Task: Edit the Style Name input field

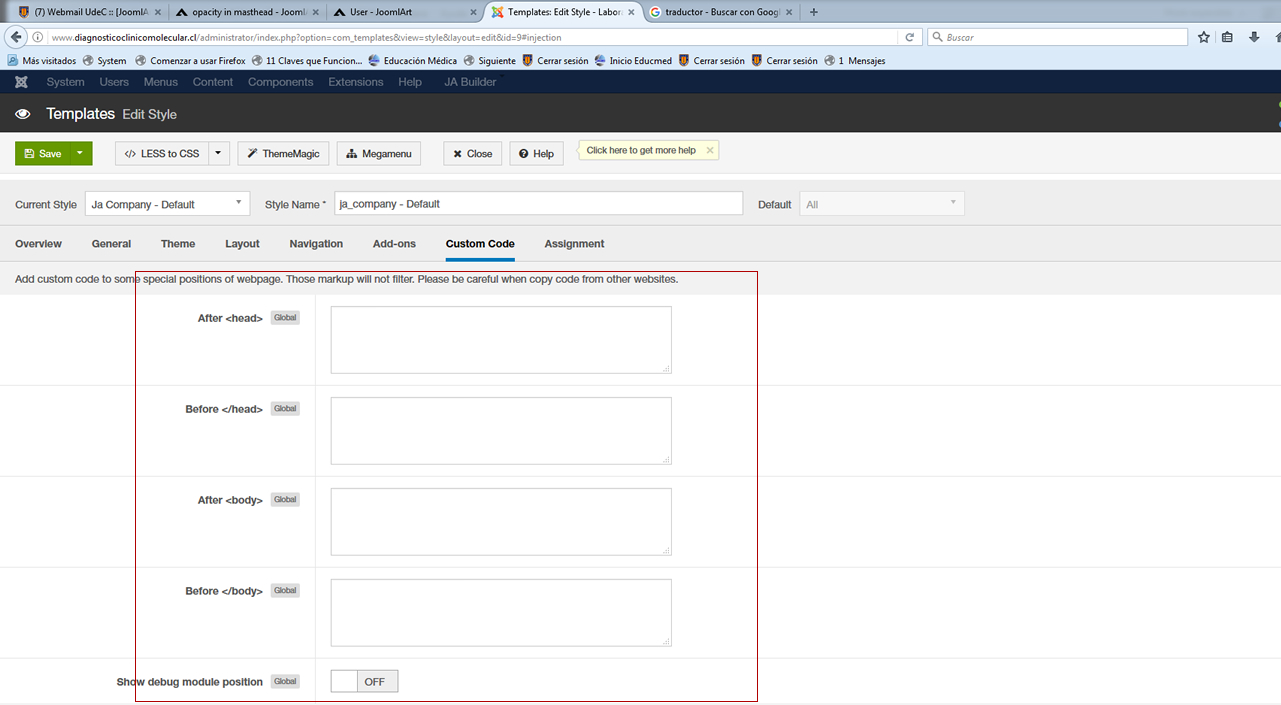Action: pos(539,204)
